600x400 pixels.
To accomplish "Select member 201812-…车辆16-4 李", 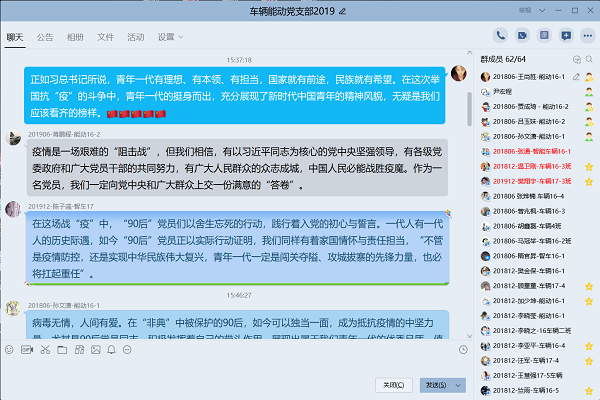I will click(536, 346).
